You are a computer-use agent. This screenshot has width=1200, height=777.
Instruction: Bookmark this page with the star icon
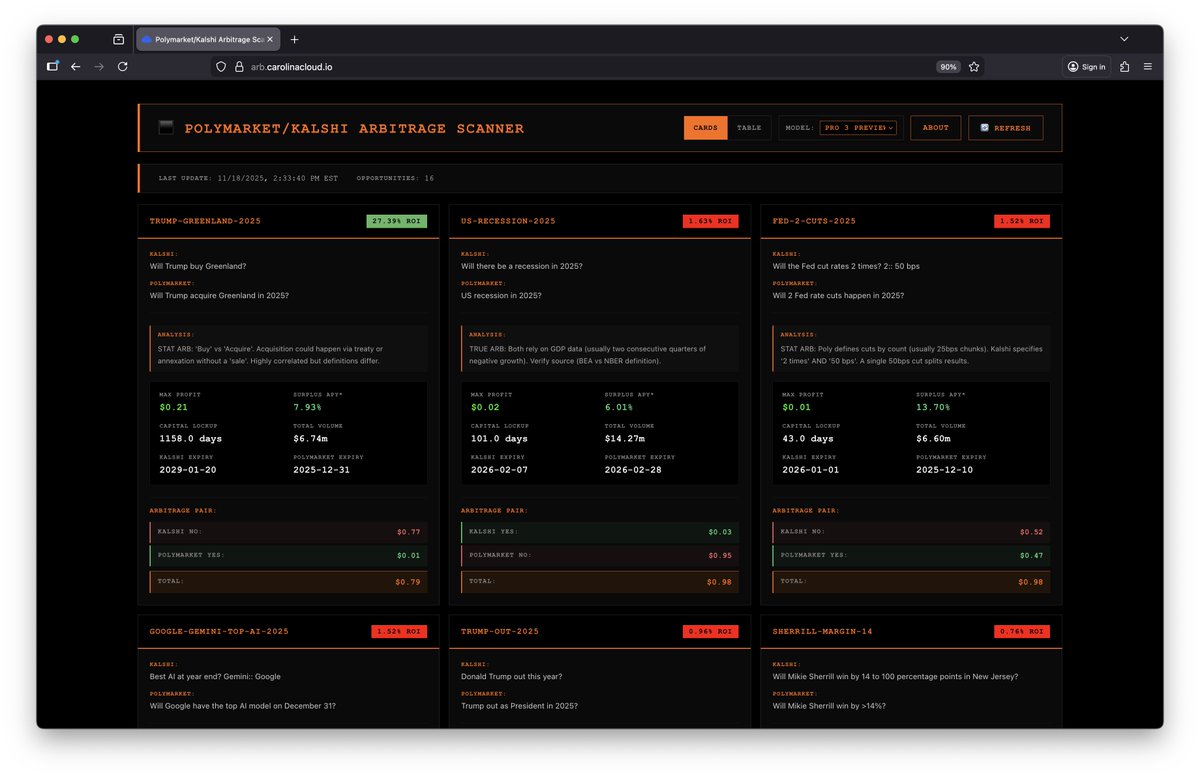(x=974, y=67)
